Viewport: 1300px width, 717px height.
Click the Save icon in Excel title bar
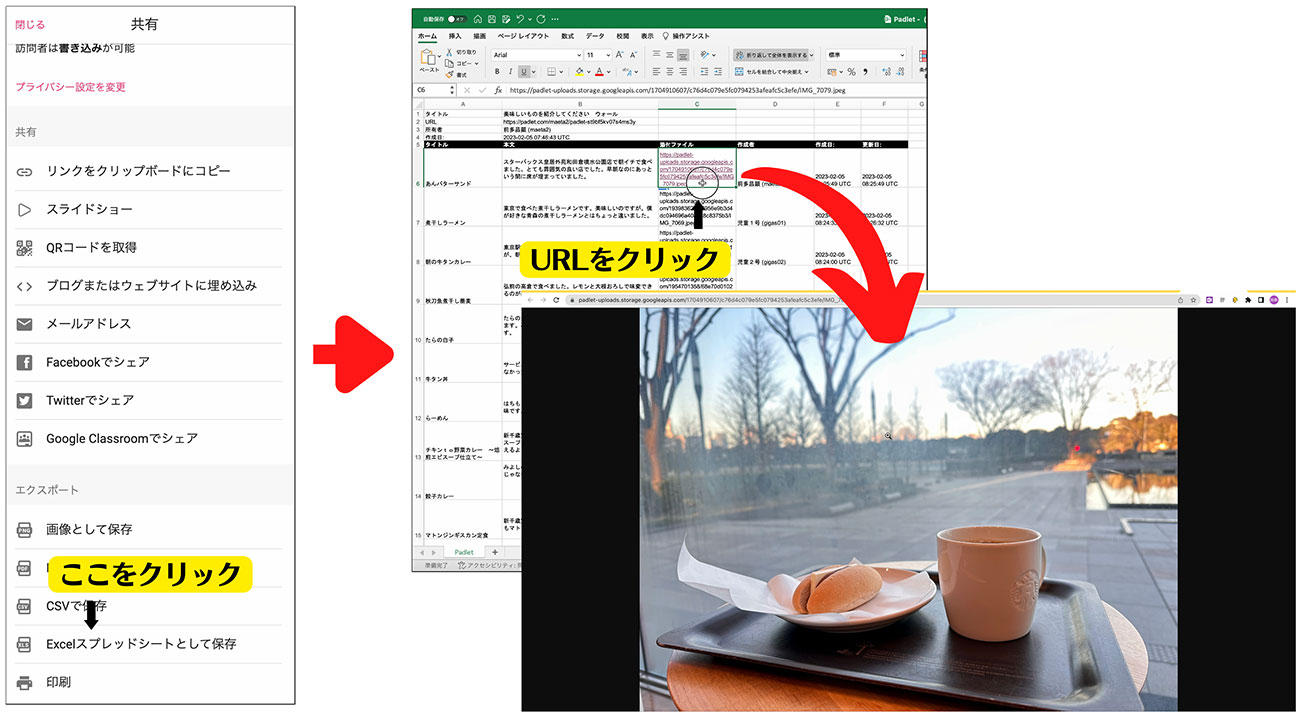[492, 18]
